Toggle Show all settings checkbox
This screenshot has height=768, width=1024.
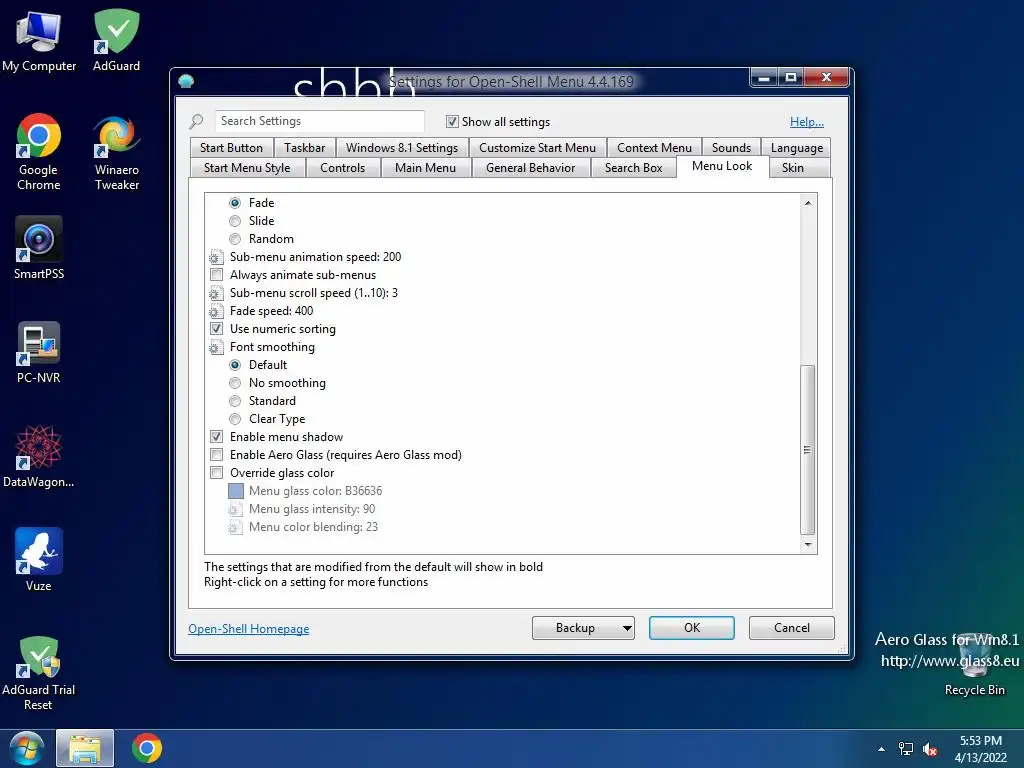(x=452, y=121)
